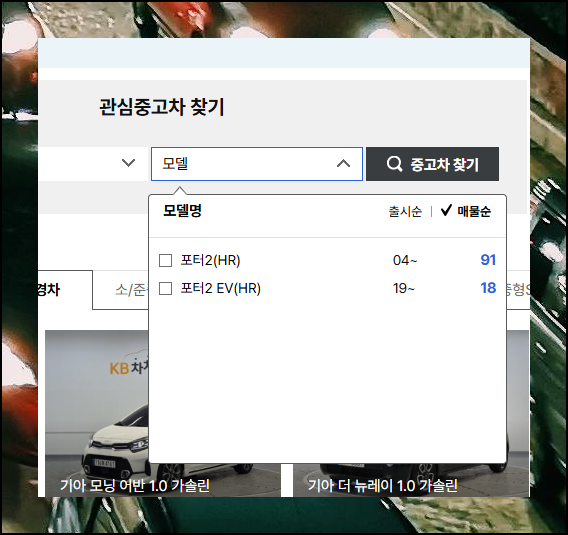Click release year 19~

click(x=404, y=289)
